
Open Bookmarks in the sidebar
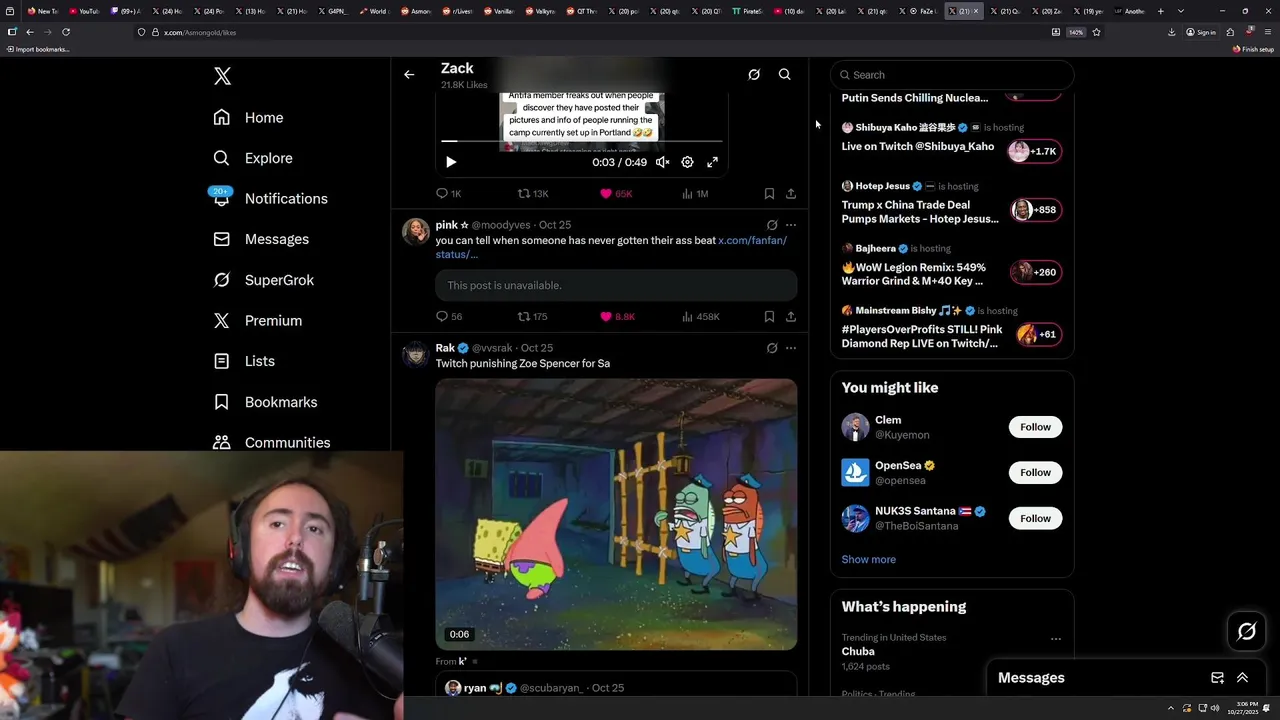tap(265, 402)
